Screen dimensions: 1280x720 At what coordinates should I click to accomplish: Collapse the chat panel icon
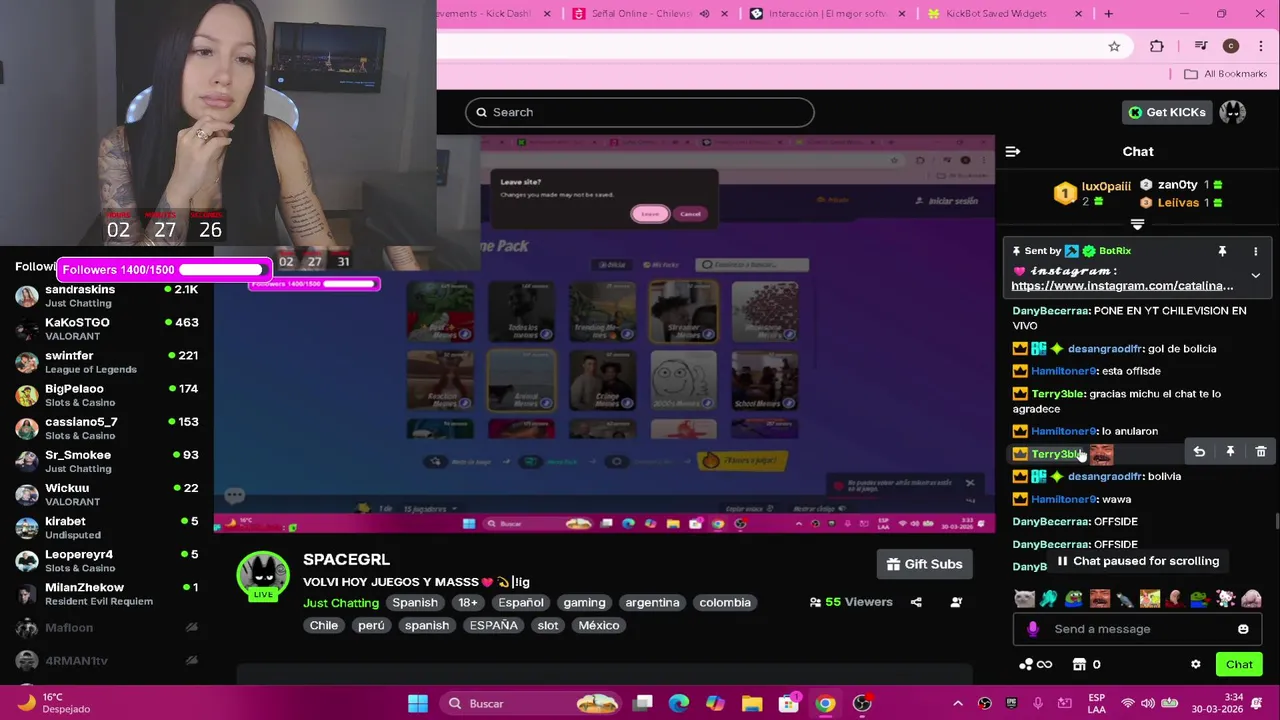pos(1013,151)
